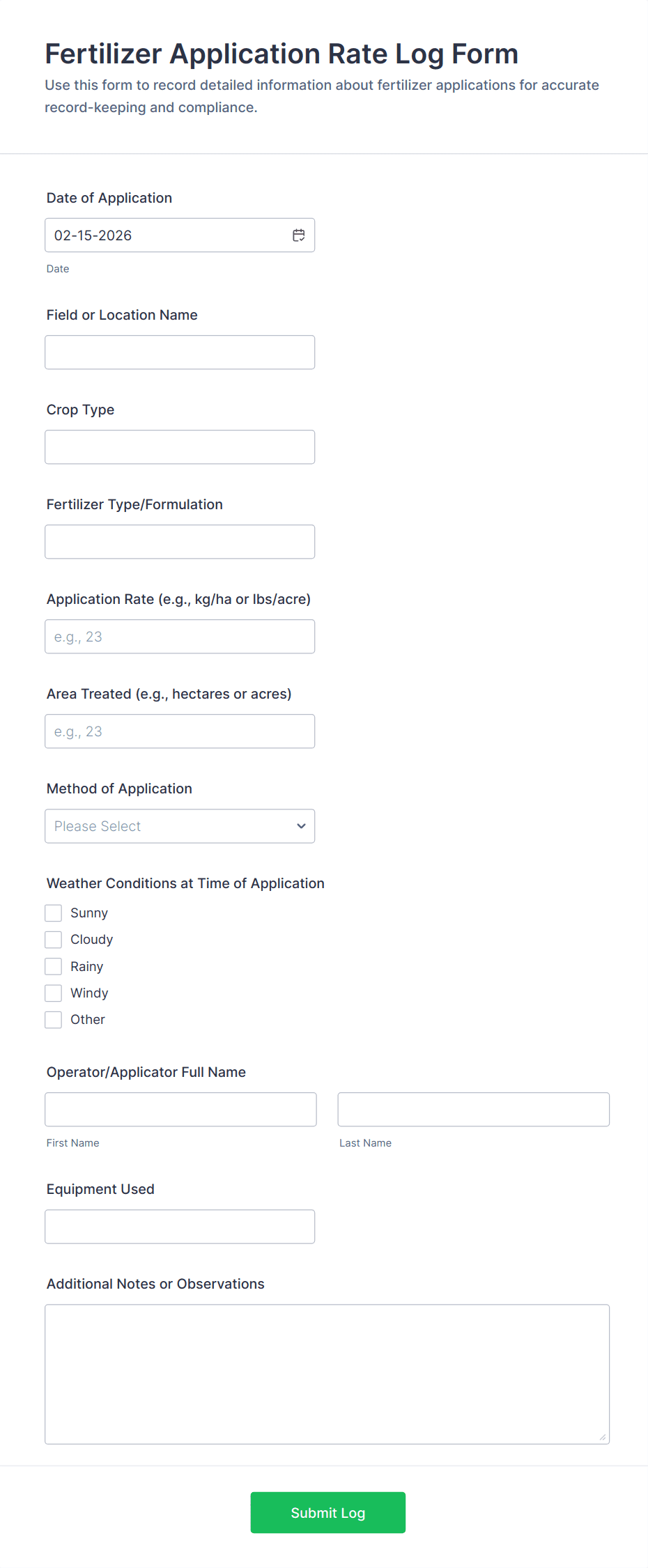Viewport: 648px width, 1568px height.
Task: Focus the First Name input
Action: coord(180,1110)
